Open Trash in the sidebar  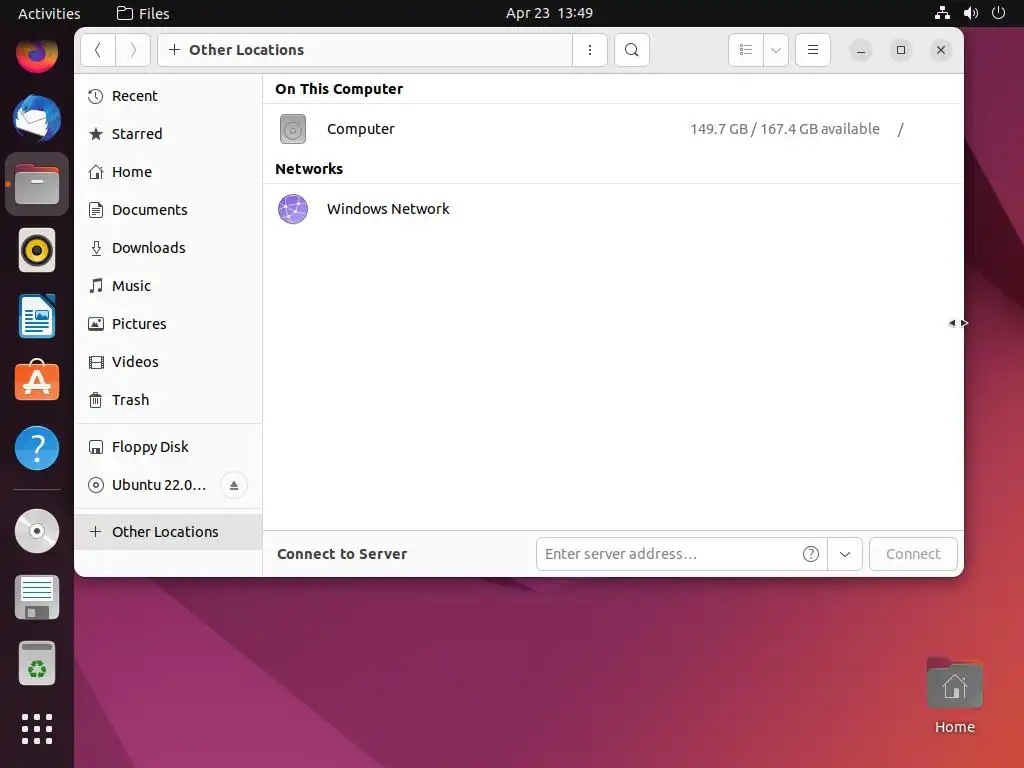pos(168,400)
